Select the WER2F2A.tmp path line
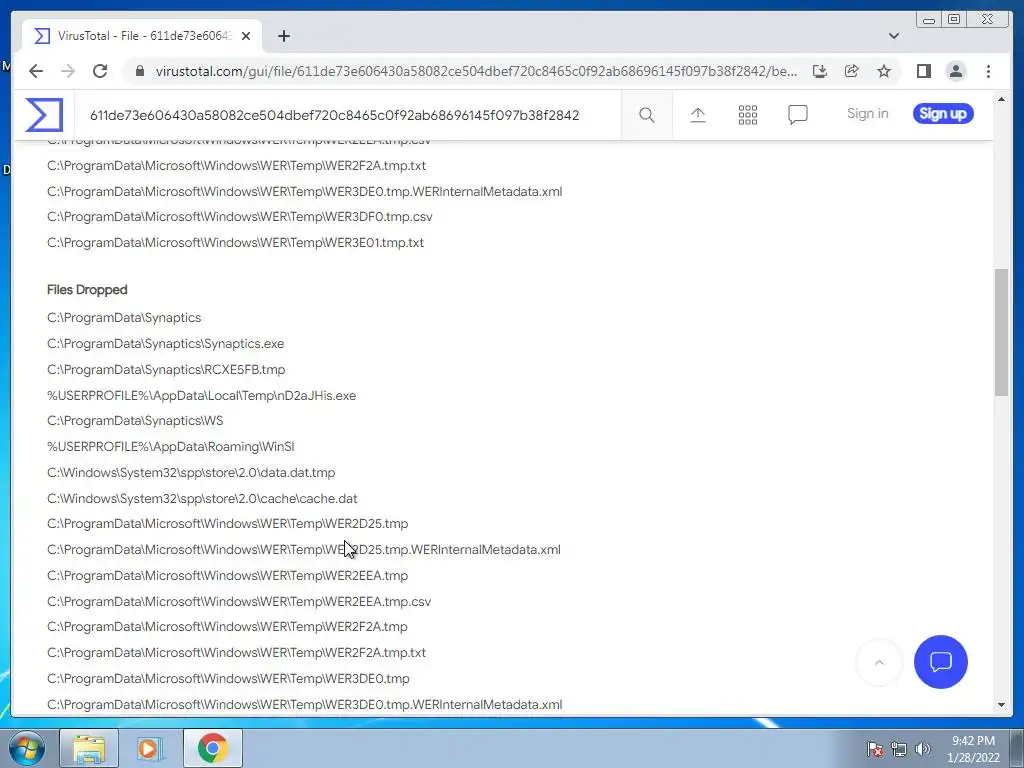 [x=227, y=626]
